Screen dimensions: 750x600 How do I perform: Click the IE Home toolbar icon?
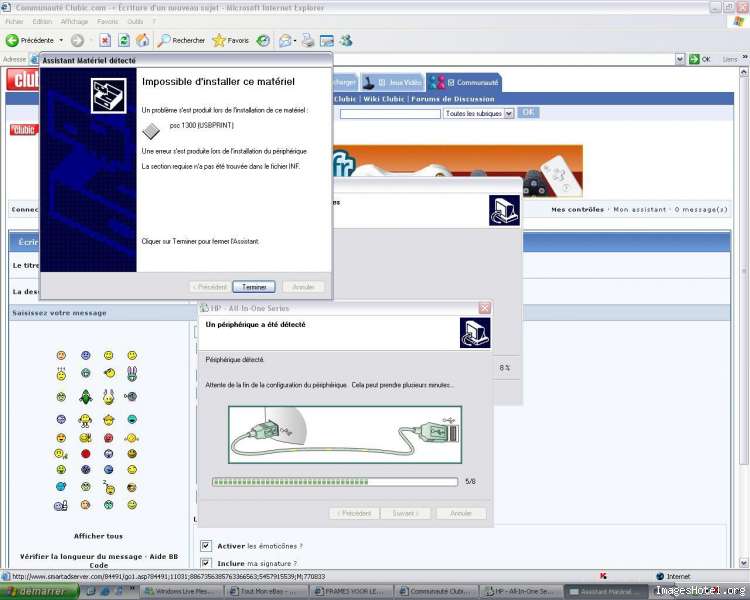(x=142, y=41)
